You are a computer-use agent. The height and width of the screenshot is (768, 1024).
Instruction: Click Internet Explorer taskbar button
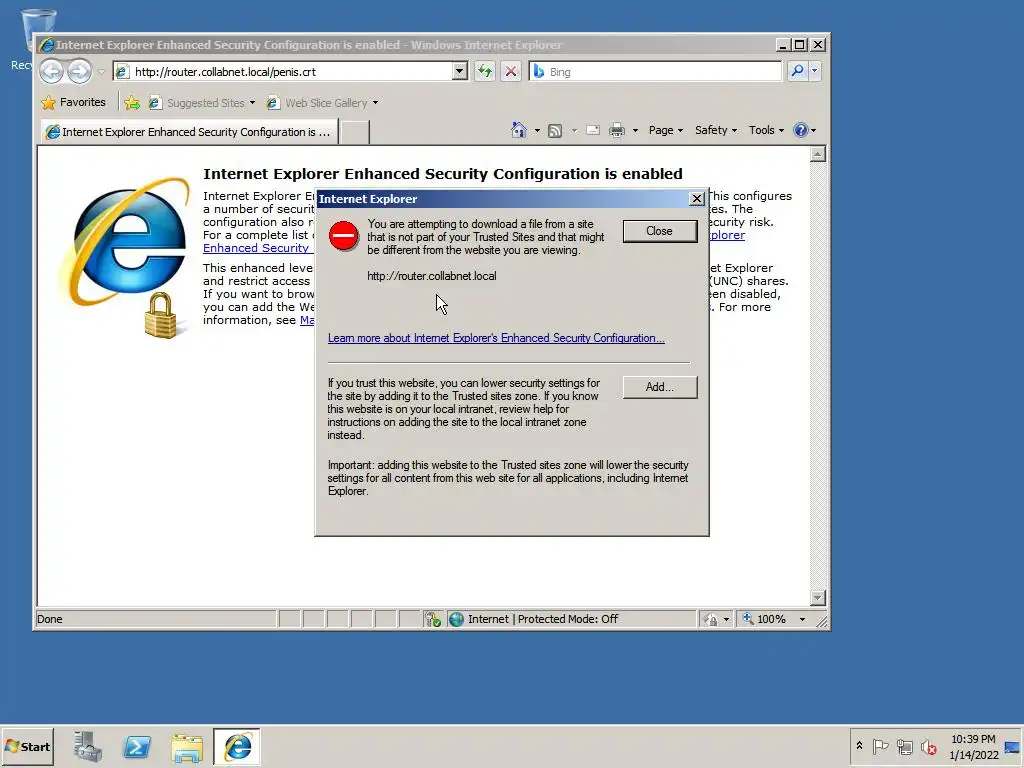coord(237,746)
